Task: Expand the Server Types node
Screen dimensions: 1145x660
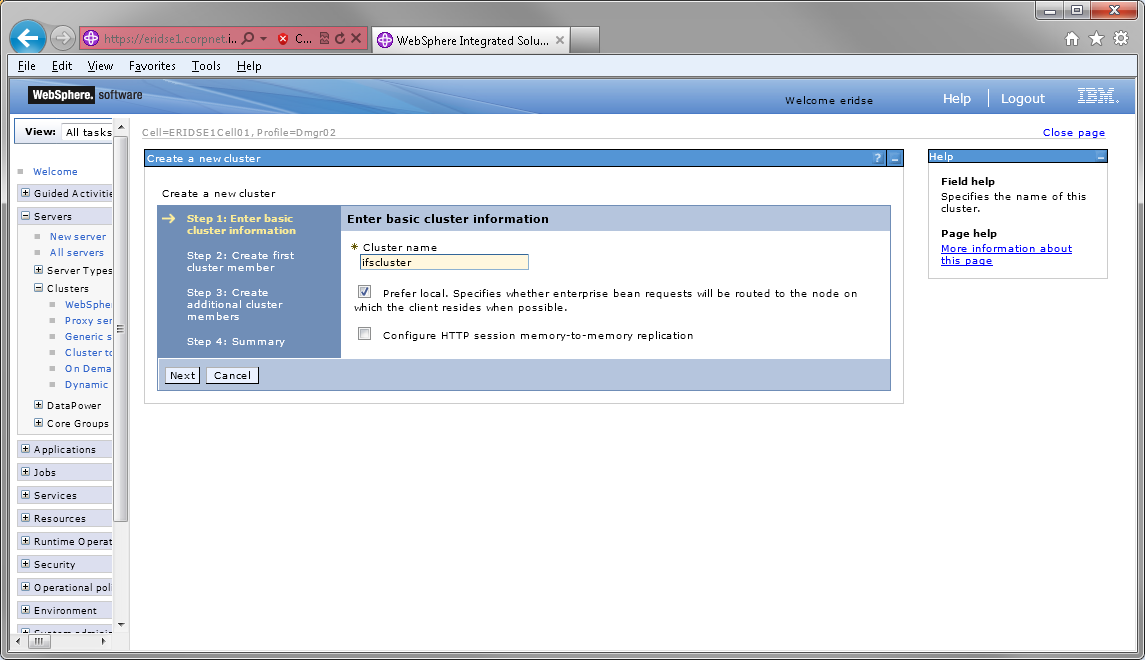Action: coord(39,270)
